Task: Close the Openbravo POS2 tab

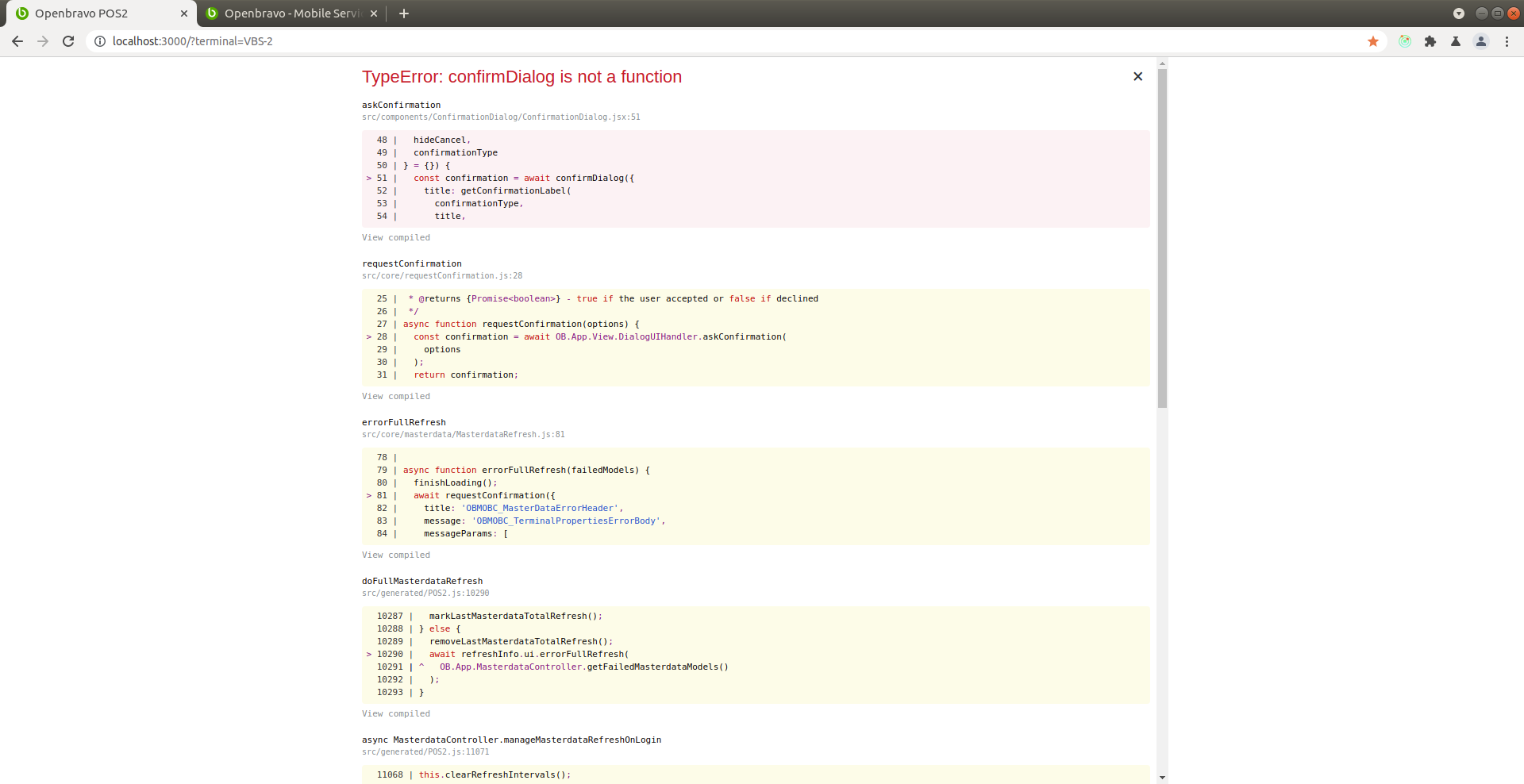Action: [184, 13]
